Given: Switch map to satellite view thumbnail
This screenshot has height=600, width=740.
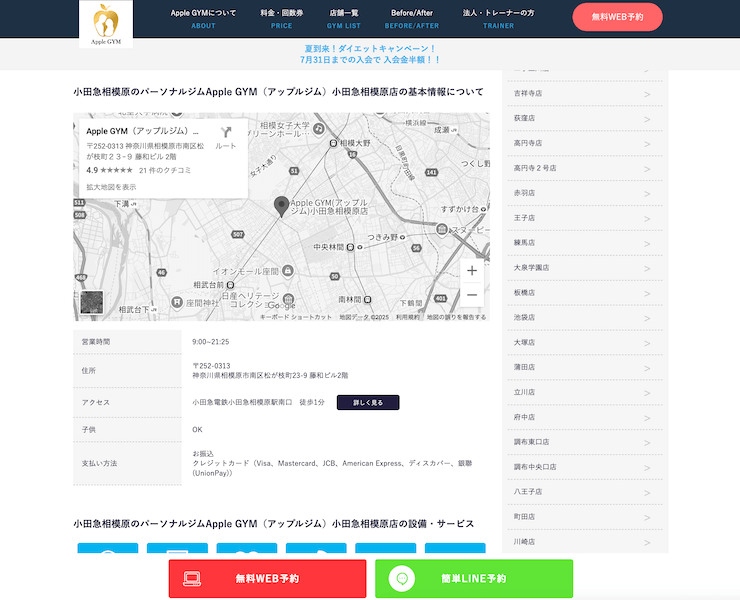Looking at the screenshot, I should click(x=92, y=302).
